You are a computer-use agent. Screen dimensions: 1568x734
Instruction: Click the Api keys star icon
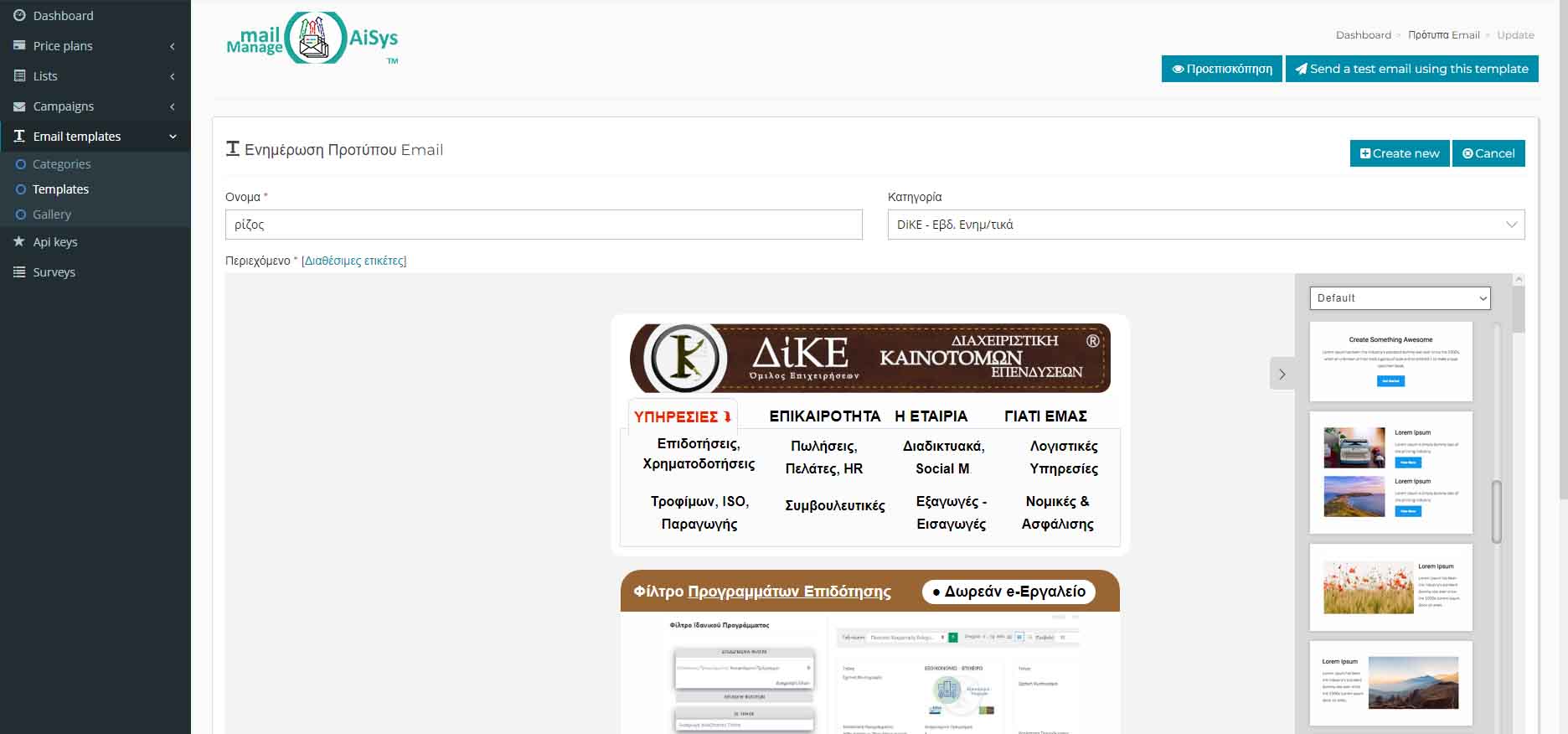point(19,242)
